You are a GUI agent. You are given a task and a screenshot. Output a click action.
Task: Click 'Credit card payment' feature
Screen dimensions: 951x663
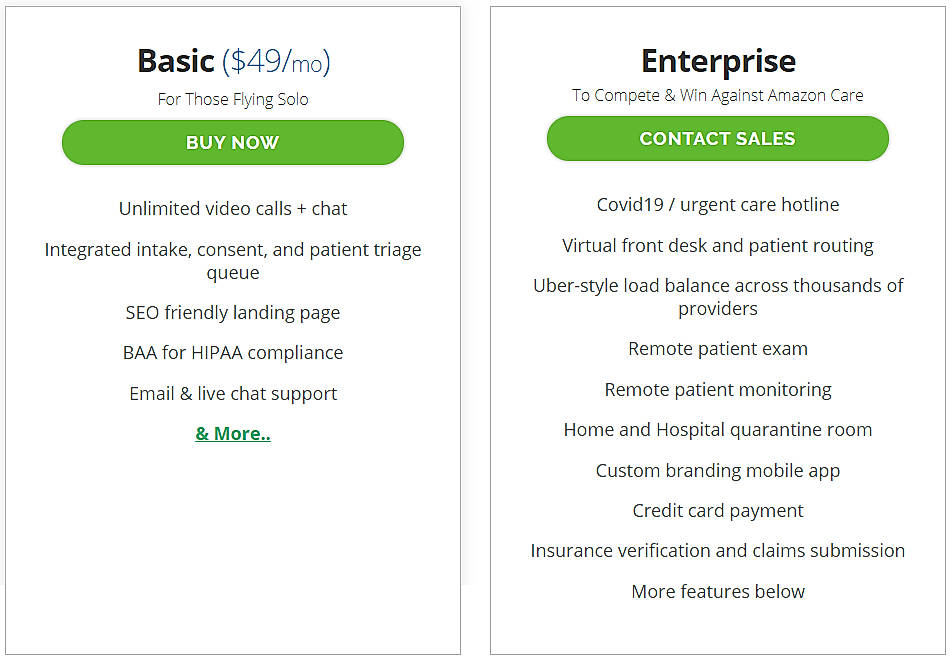[717, 510]
